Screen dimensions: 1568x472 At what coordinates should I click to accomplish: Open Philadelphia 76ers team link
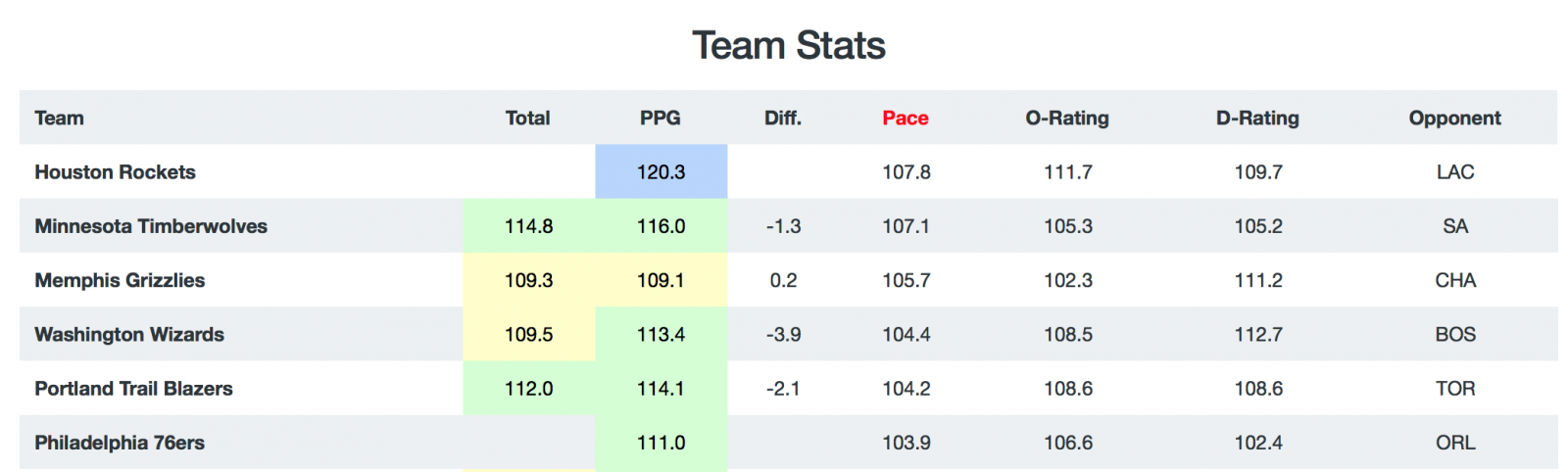coord(120,443)
